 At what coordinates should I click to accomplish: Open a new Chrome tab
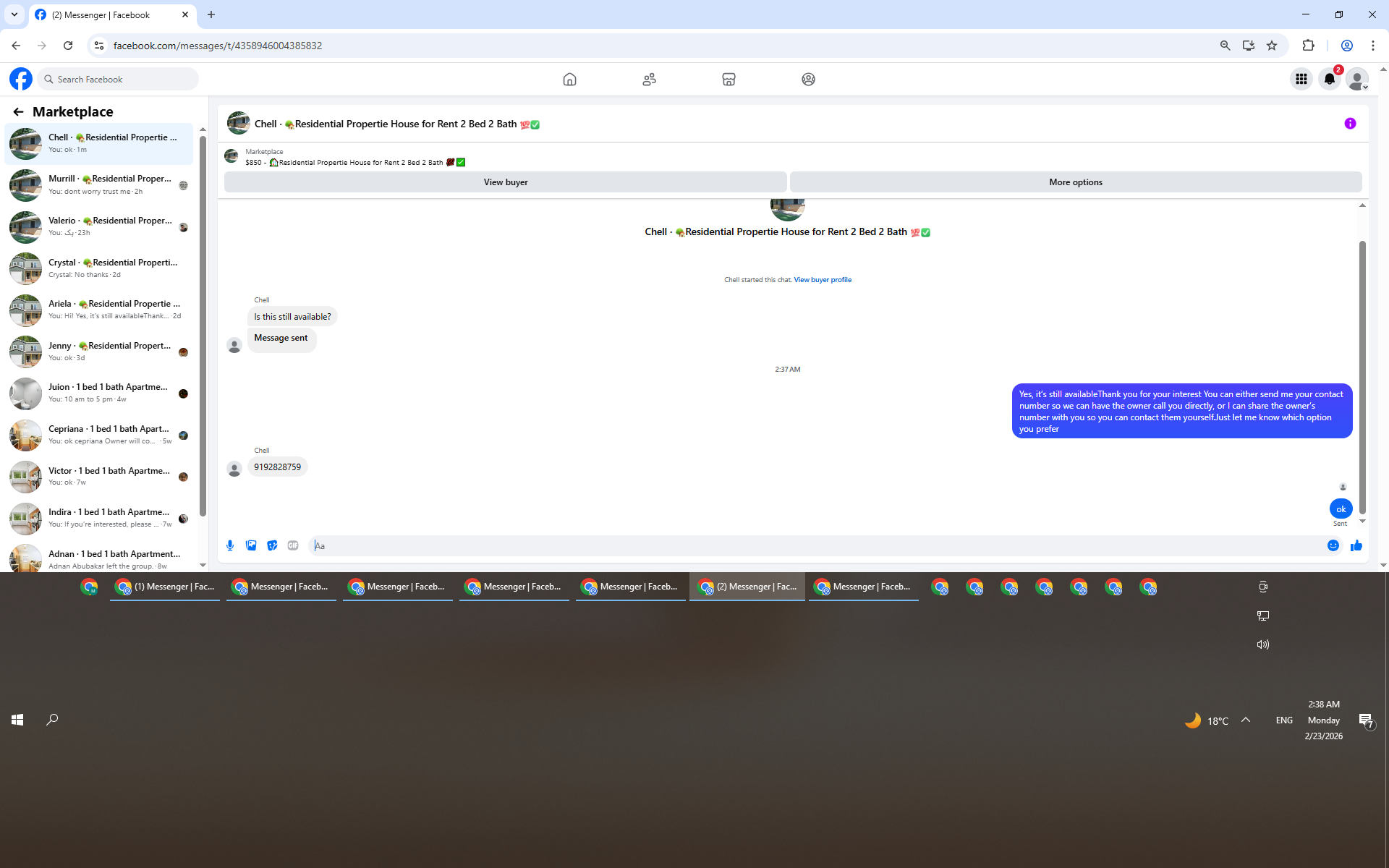point(211,14)
